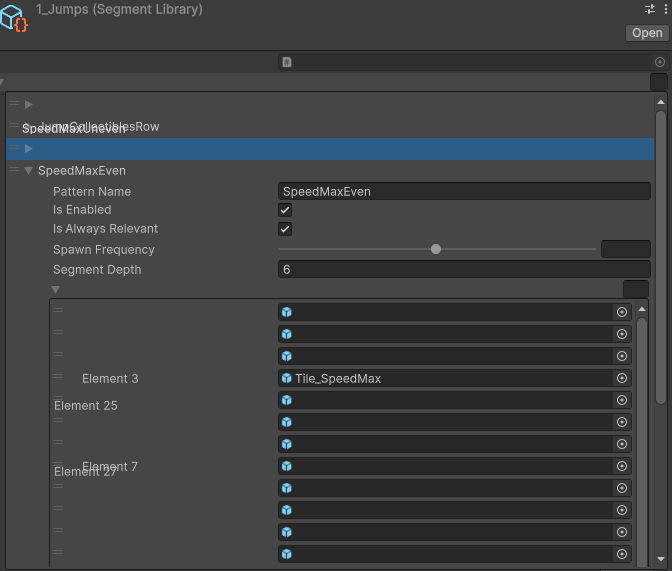672x571 pixels.
Task: Select the Element 3 list row label
Action: coord(110,379)
